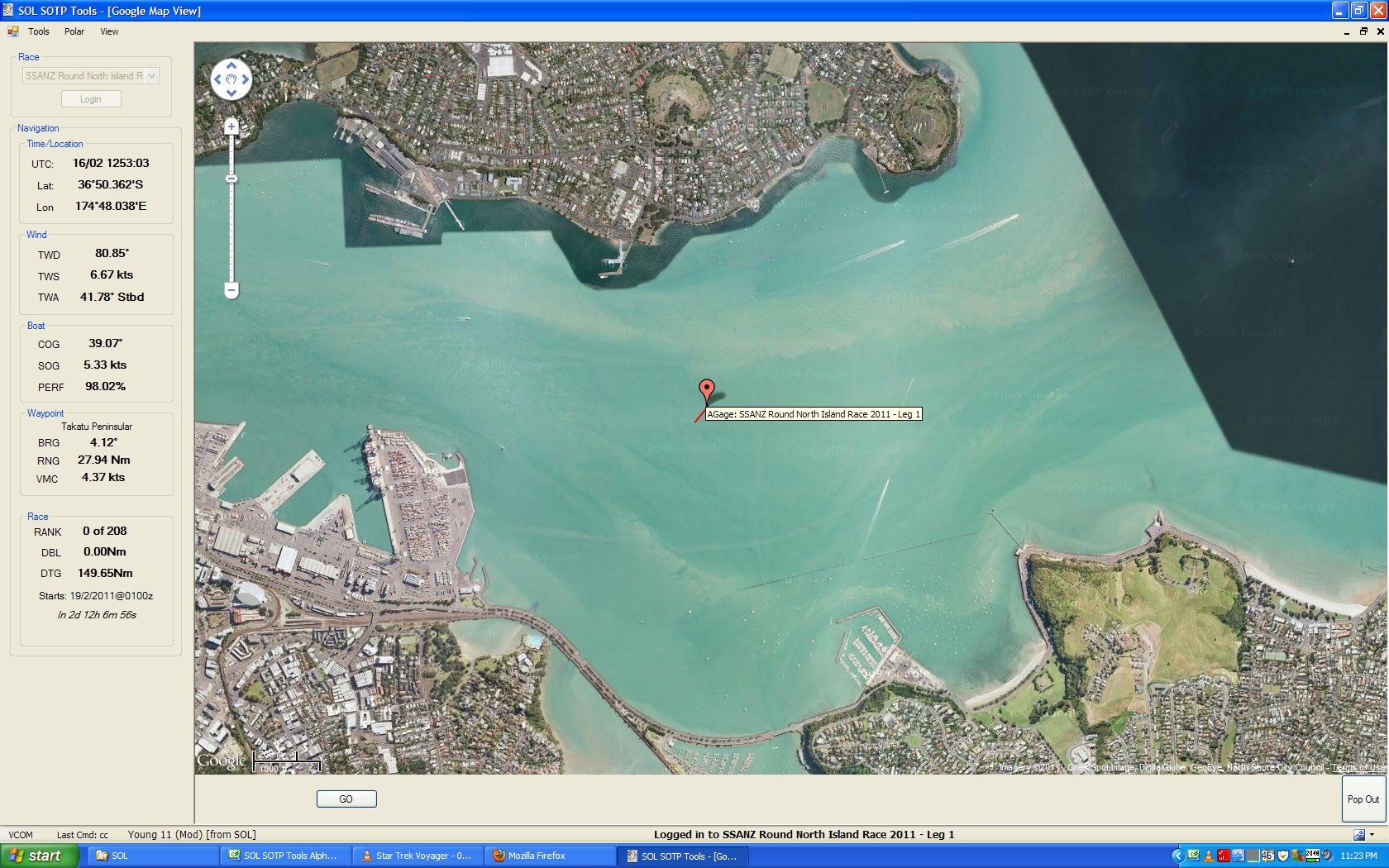Click the Logged in to SSANZ status message
1389x868 pixels.
(804, 834)
